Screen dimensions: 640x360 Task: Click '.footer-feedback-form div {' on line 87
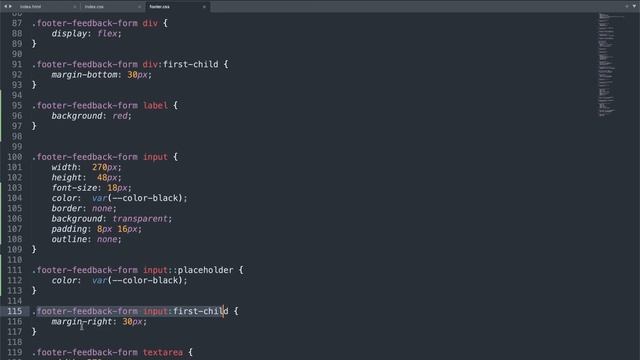tap(100, 23)
